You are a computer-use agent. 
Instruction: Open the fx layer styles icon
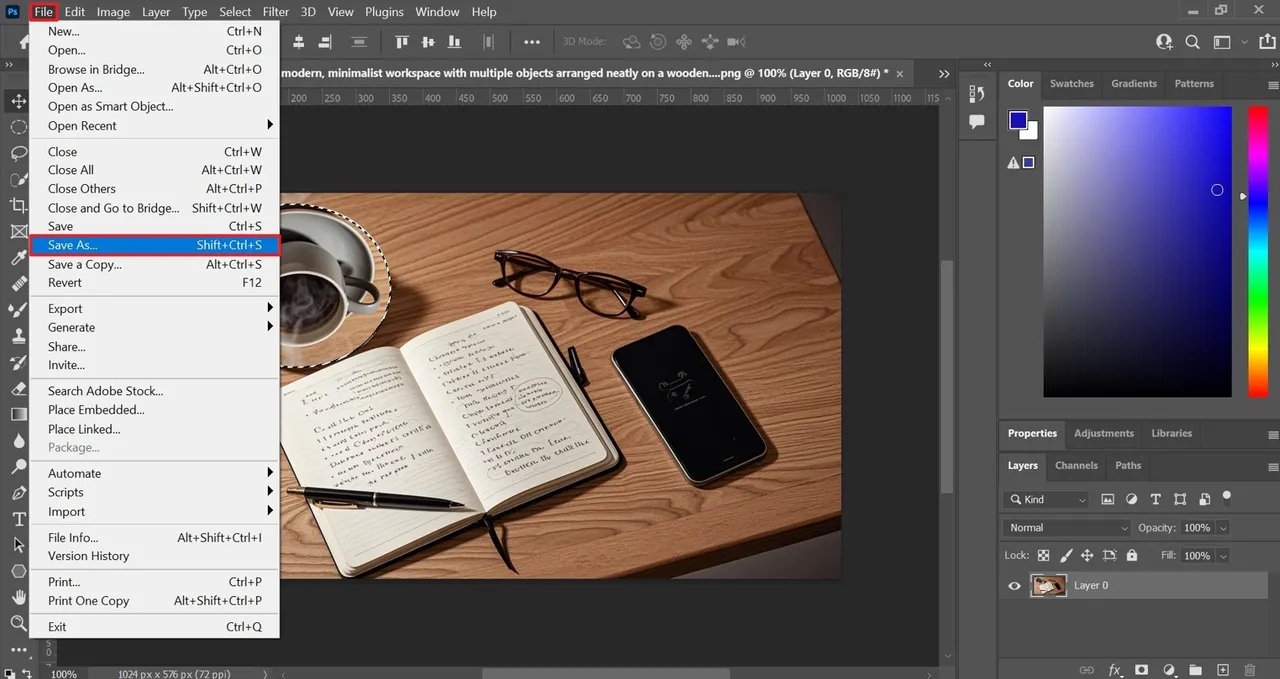[1114, 669]
